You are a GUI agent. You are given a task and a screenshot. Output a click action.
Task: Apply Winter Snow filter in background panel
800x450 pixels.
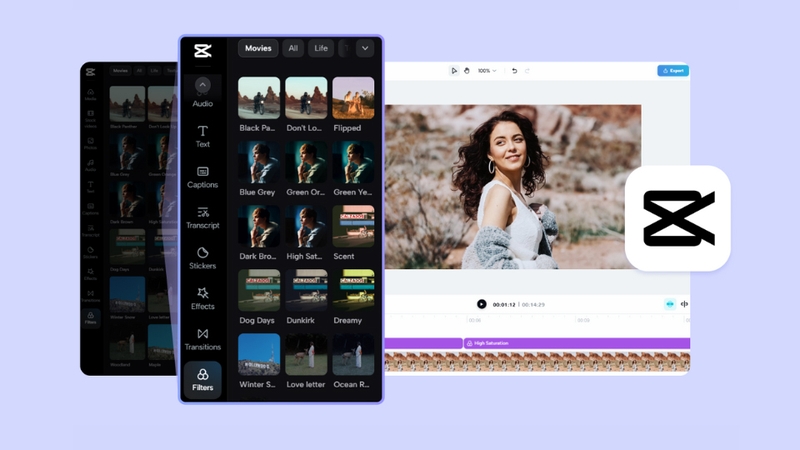pos(127,294)
